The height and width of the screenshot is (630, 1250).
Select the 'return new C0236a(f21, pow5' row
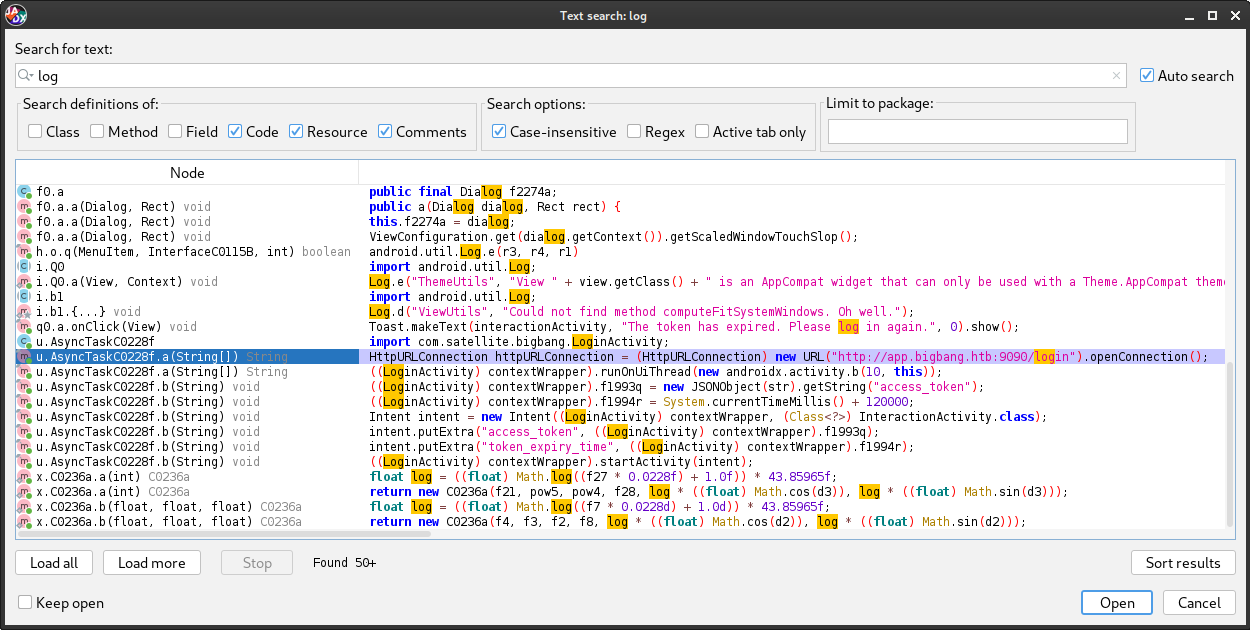[621, 492]
